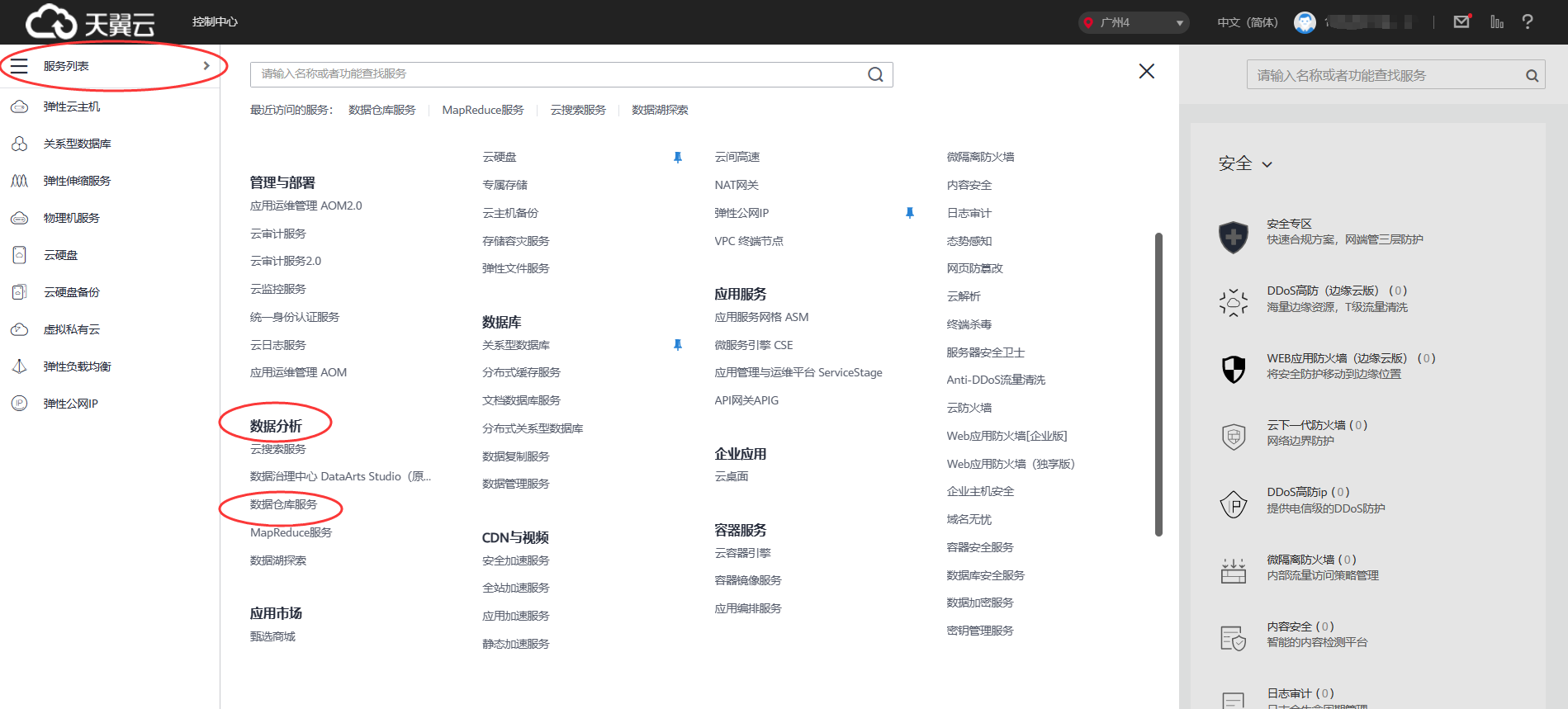The height and width of the screenshot is (709, 1568).
Task: Open the help question mark icon
Action: [1528, 21]
